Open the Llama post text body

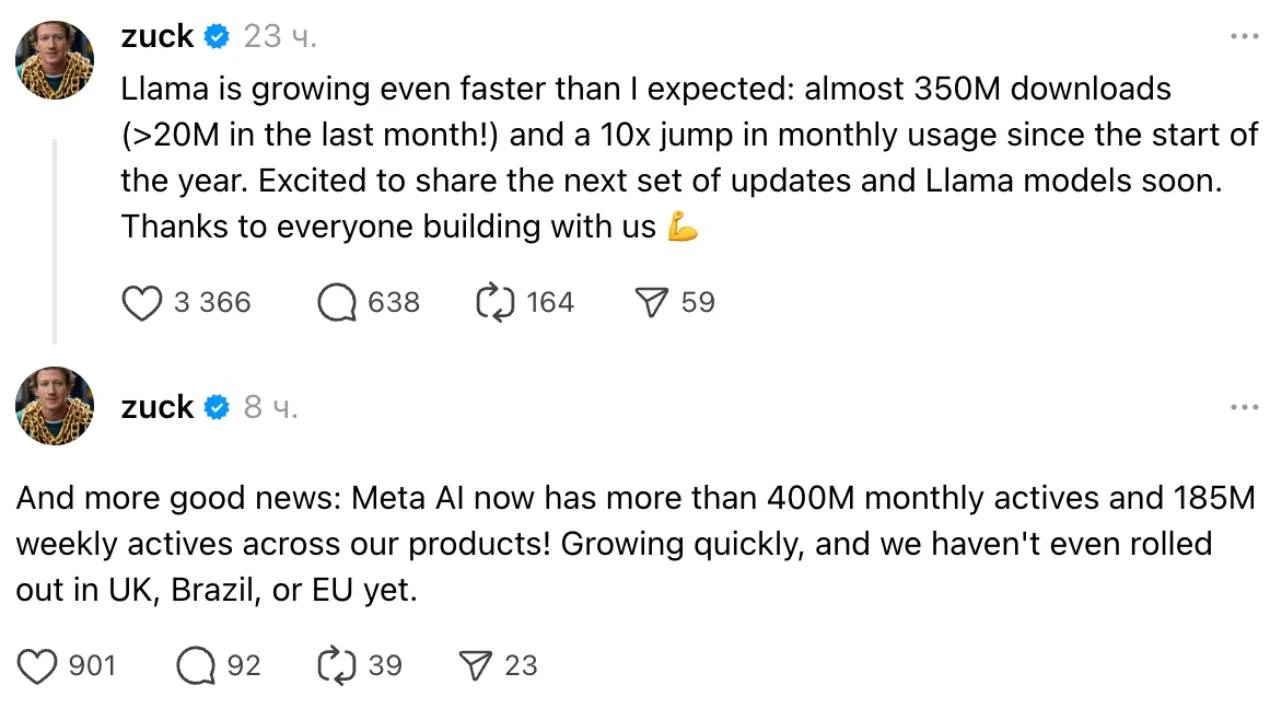click(x=690, y=158)
